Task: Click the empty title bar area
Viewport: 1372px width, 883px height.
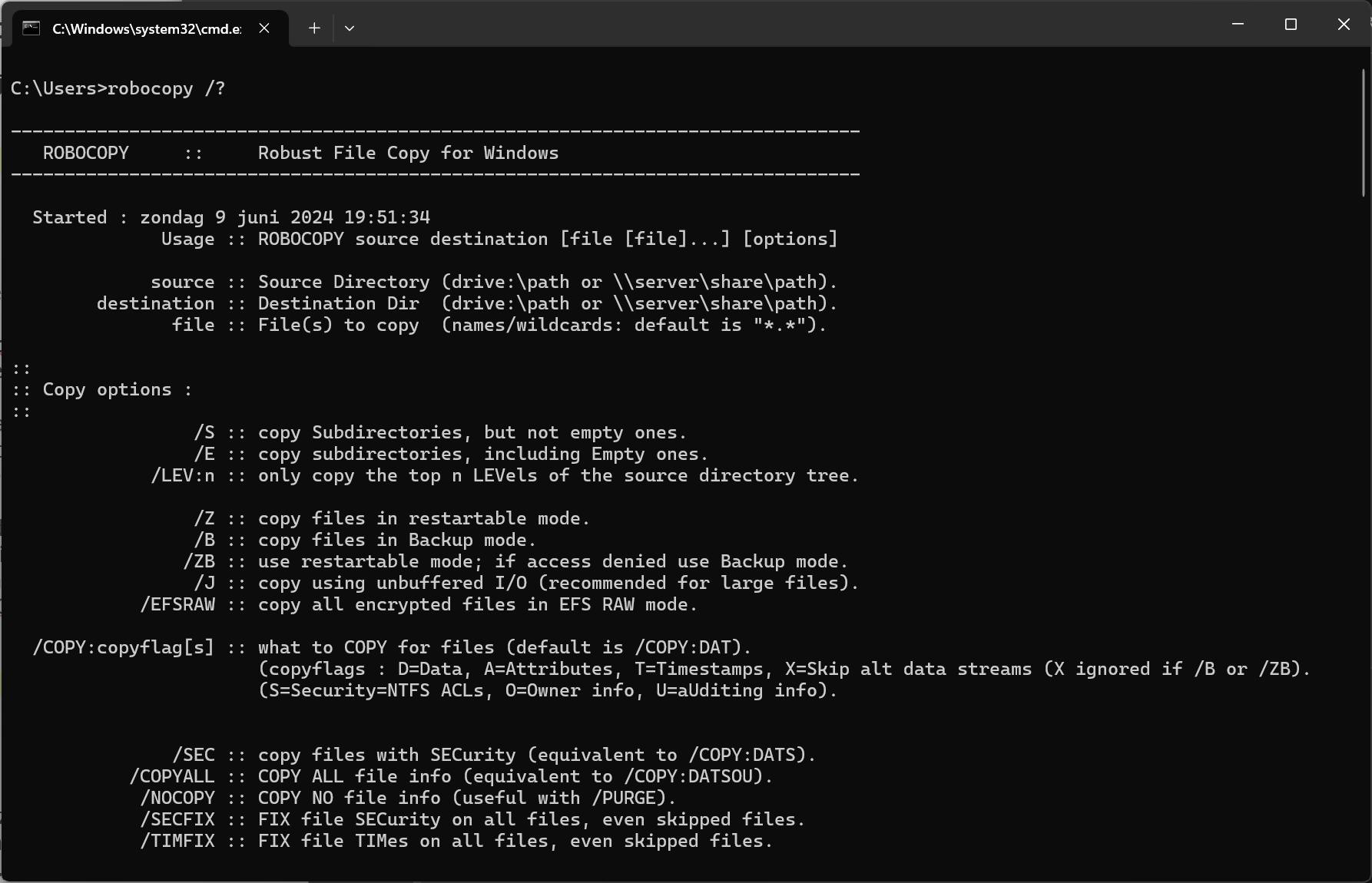Action: [x=768, y=25]
